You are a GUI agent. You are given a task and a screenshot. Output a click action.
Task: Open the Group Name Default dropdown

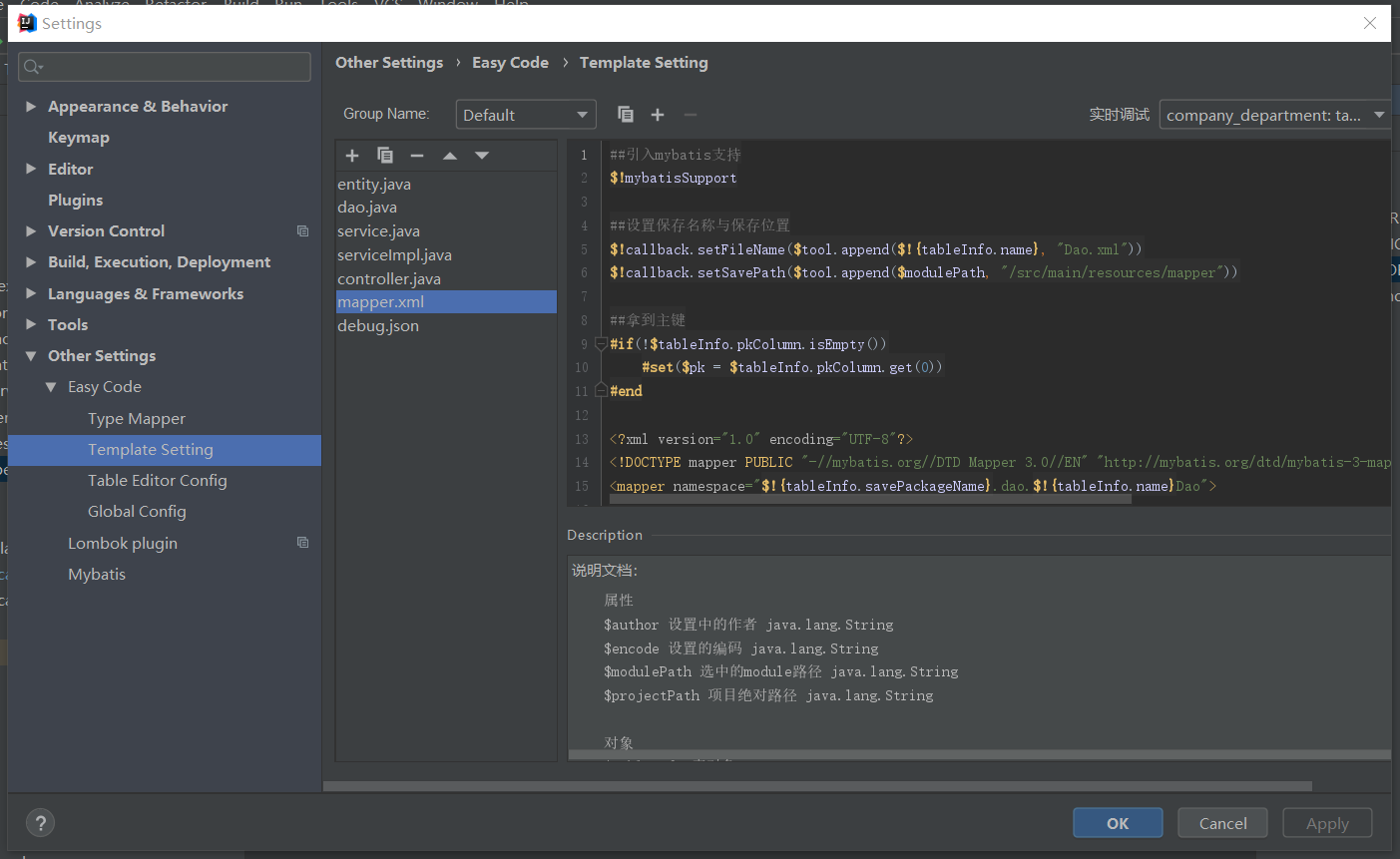click(525, 114)
